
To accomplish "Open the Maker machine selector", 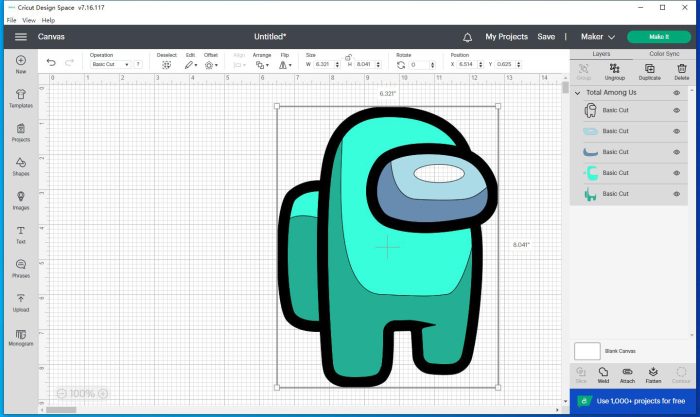I will [x=598, y=37].
